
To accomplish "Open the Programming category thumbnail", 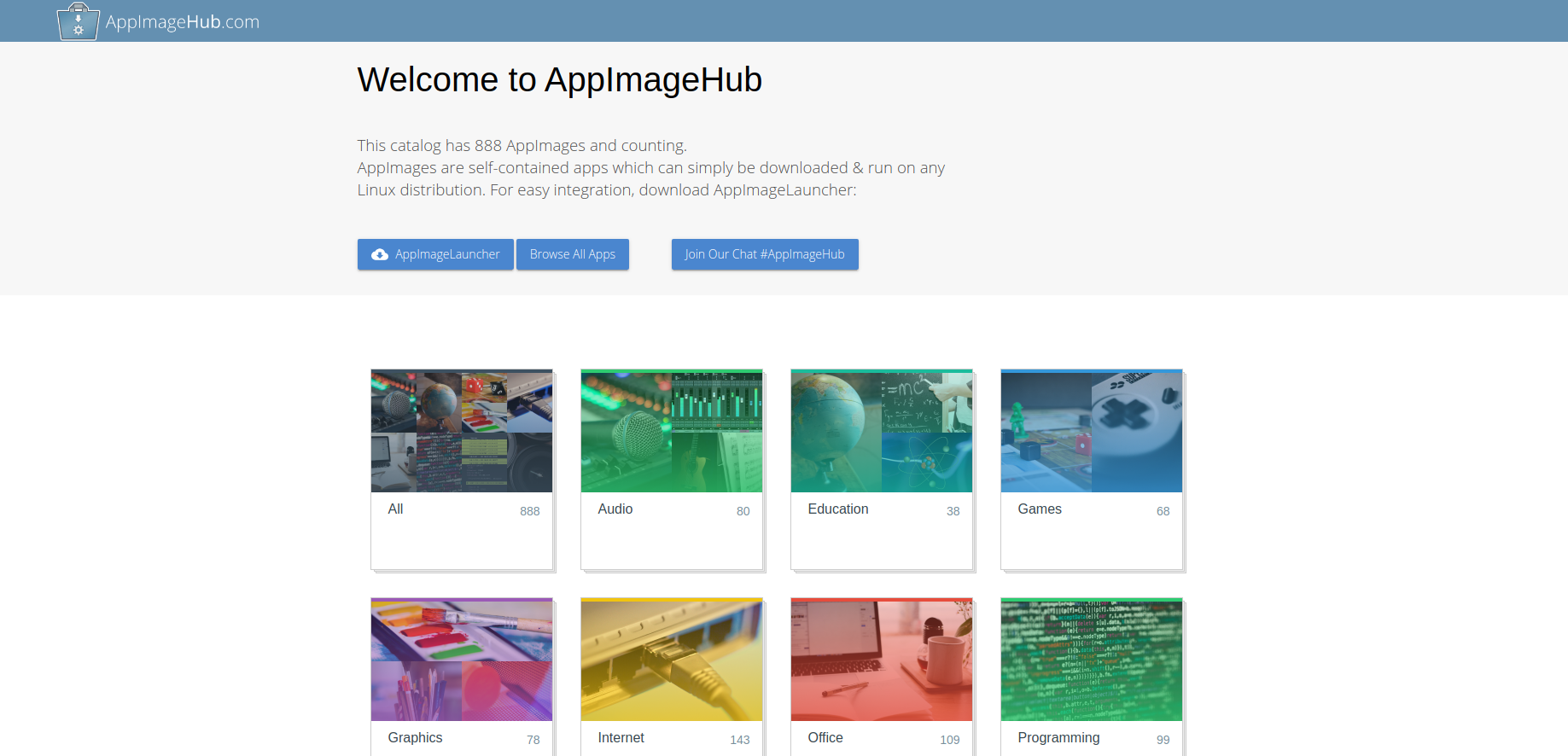I will 1092,660.
